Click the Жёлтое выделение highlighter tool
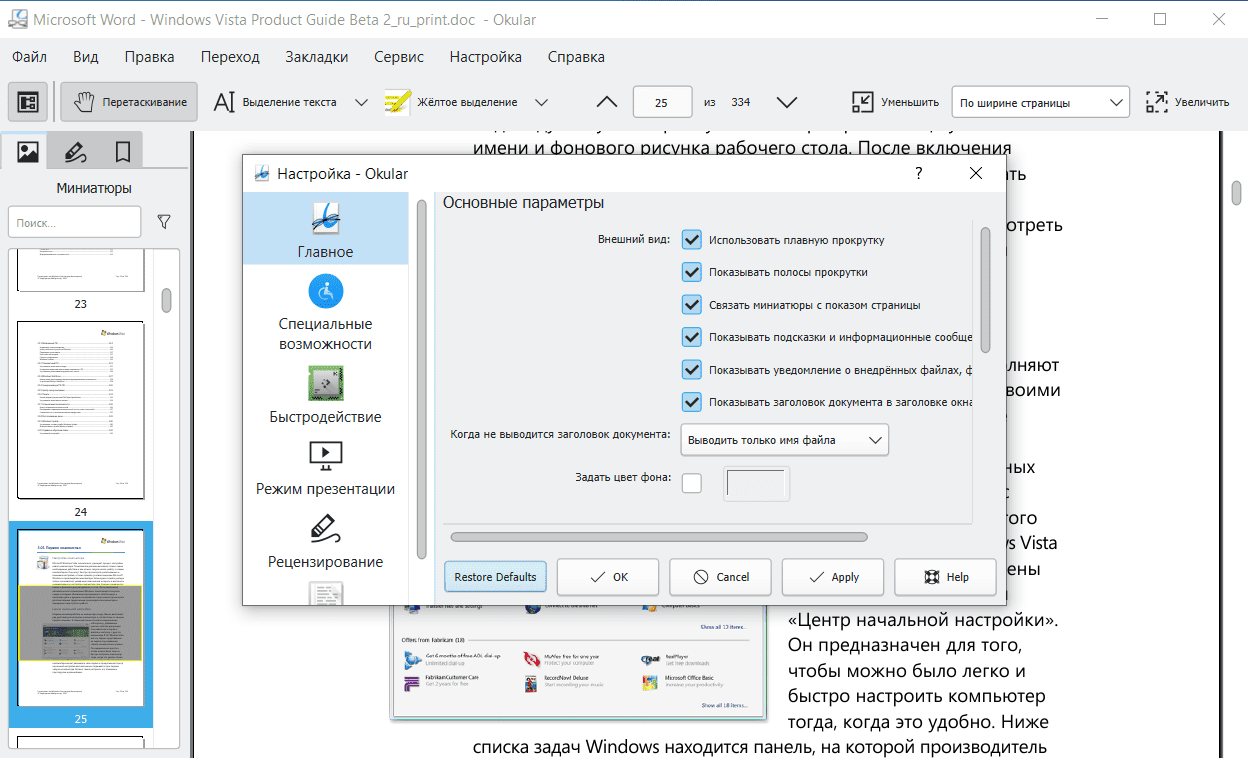 (452, 102)
